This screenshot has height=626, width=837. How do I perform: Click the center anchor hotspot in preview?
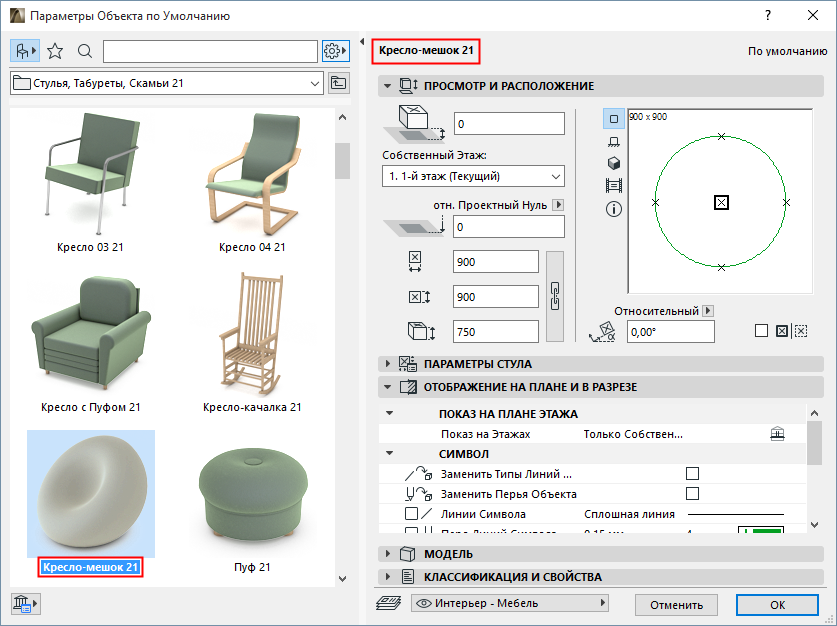(x=721, y=202)
